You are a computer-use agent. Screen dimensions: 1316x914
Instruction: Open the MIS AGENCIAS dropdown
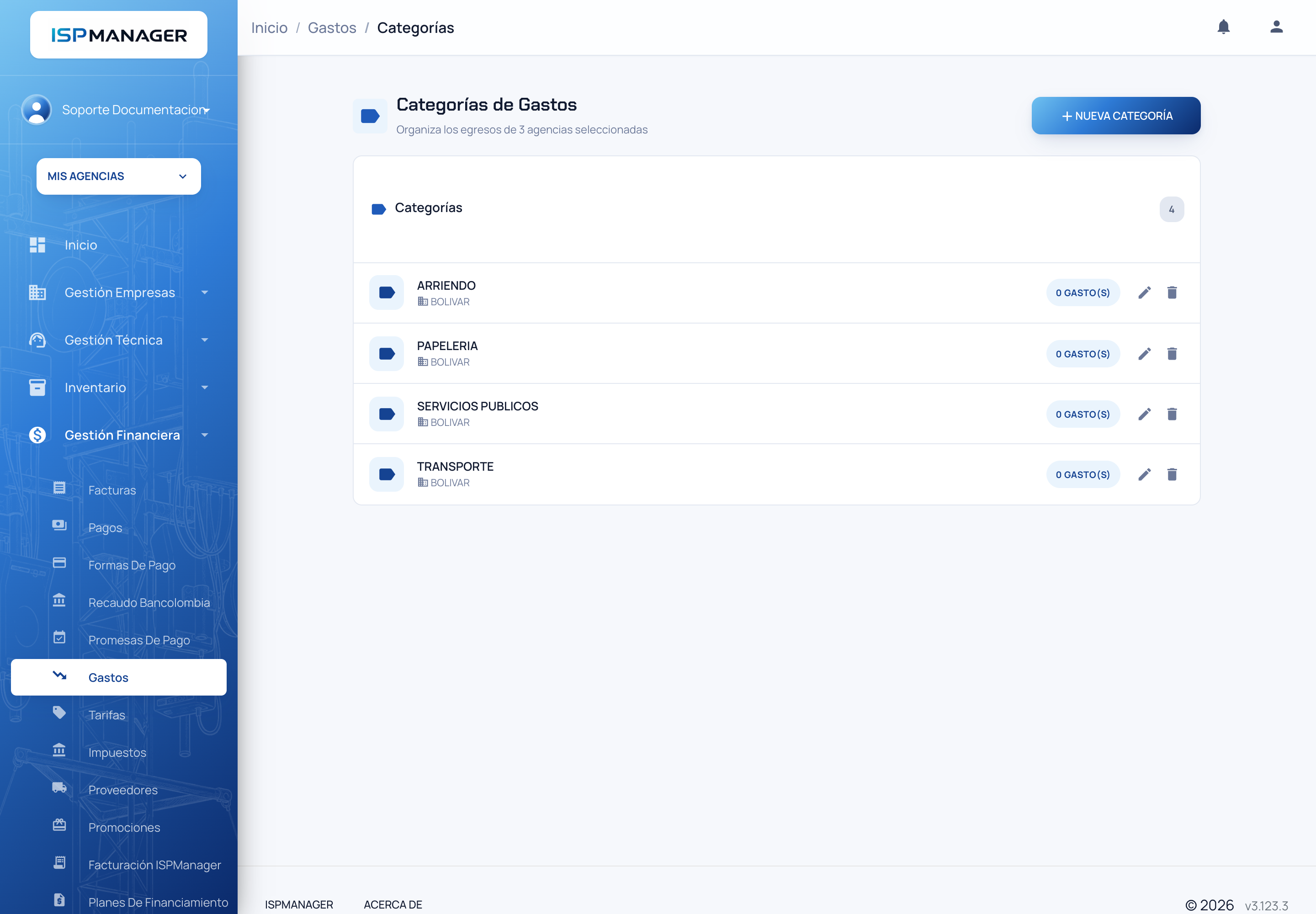(x=118, y=176)
